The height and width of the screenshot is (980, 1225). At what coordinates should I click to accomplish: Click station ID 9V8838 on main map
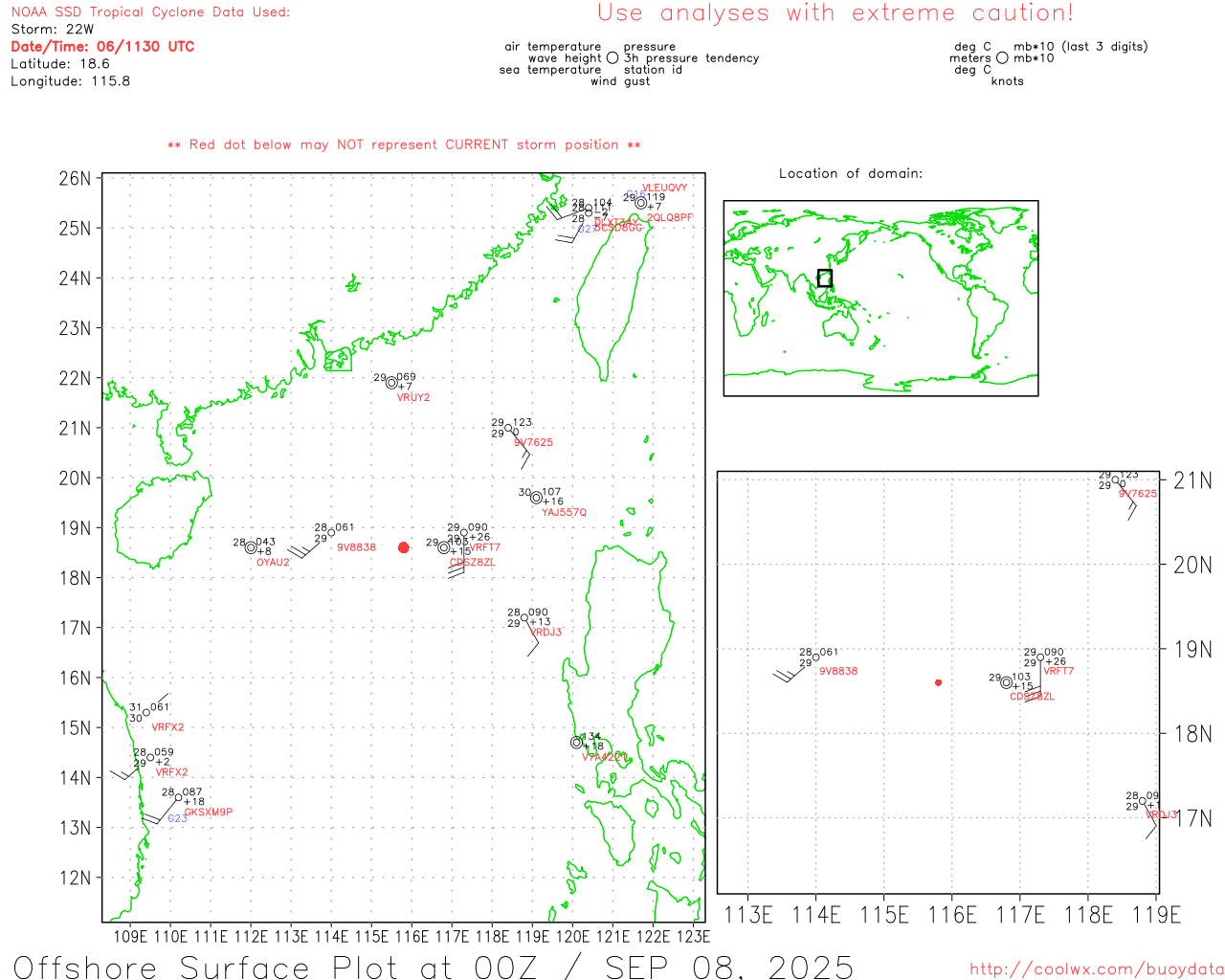click(356, 547)
